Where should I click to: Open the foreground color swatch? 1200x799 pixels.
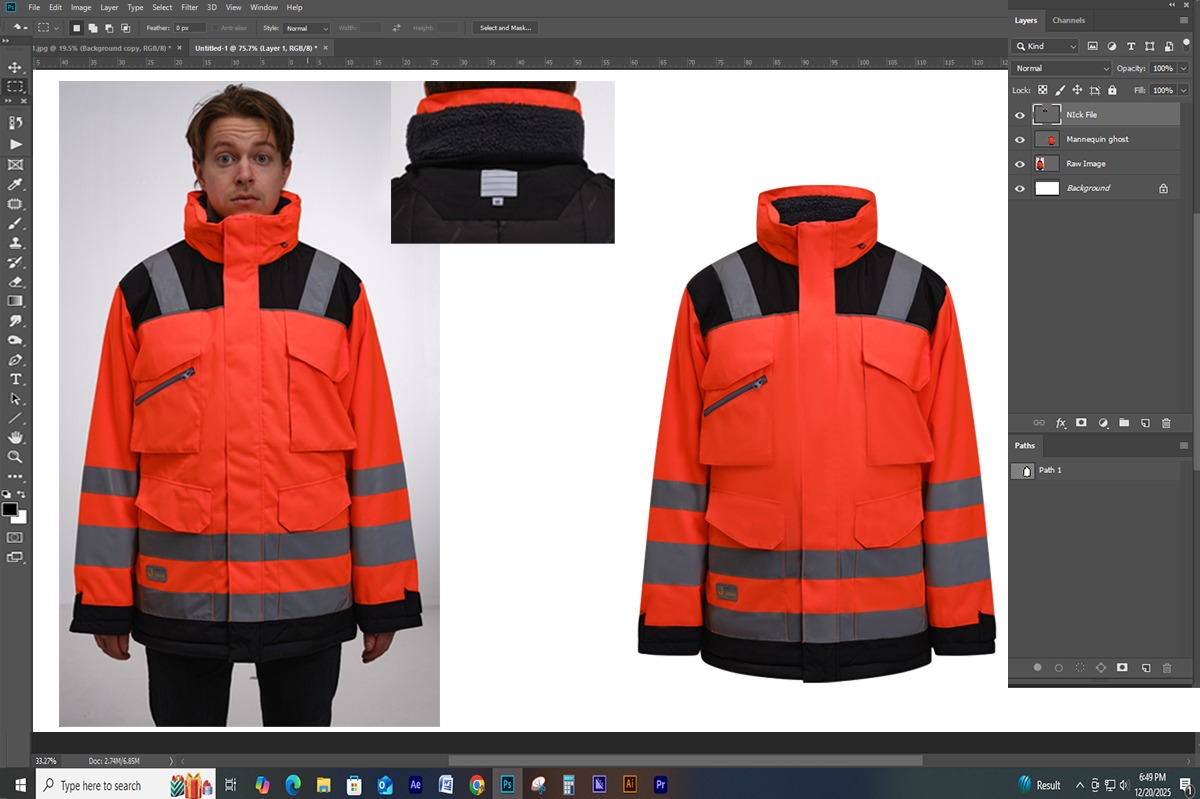(10, 507)
